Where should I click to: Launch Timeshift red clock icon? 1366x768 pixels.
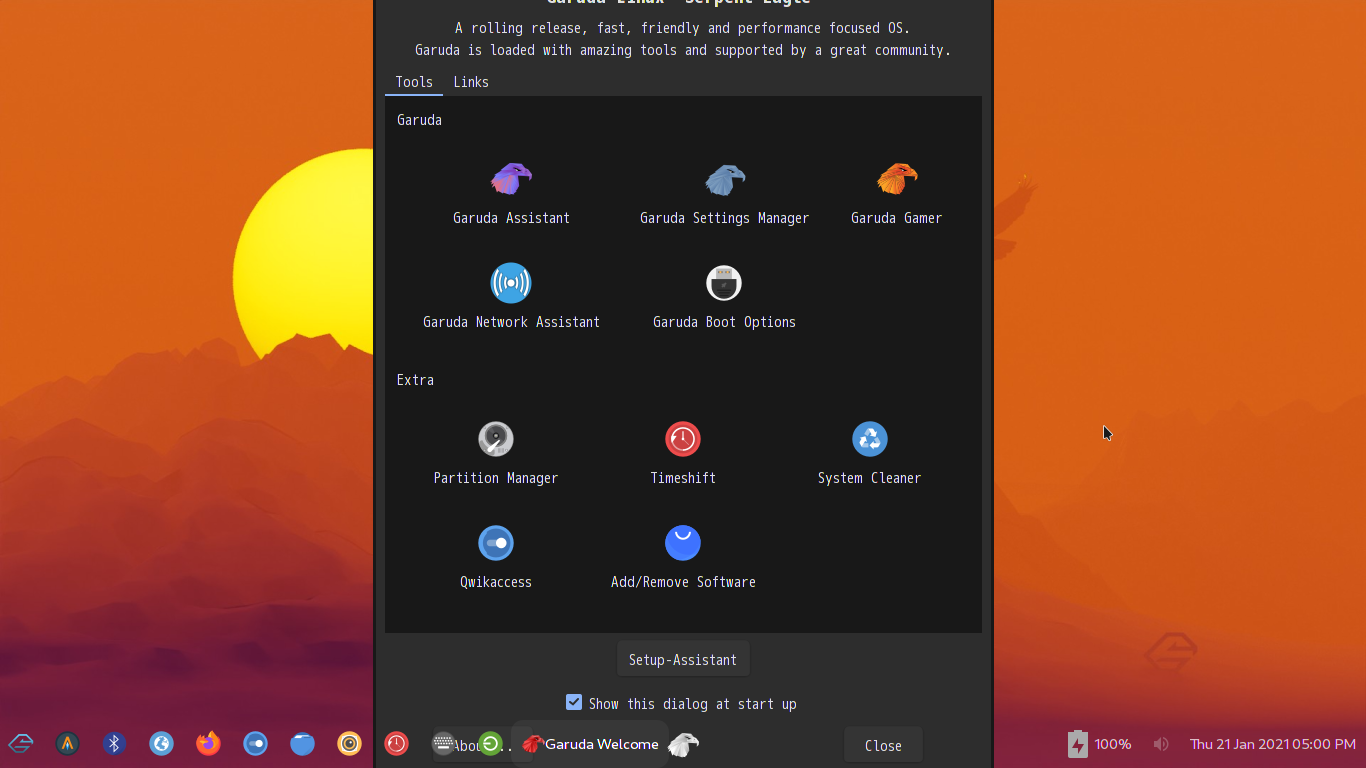[683, 439]
